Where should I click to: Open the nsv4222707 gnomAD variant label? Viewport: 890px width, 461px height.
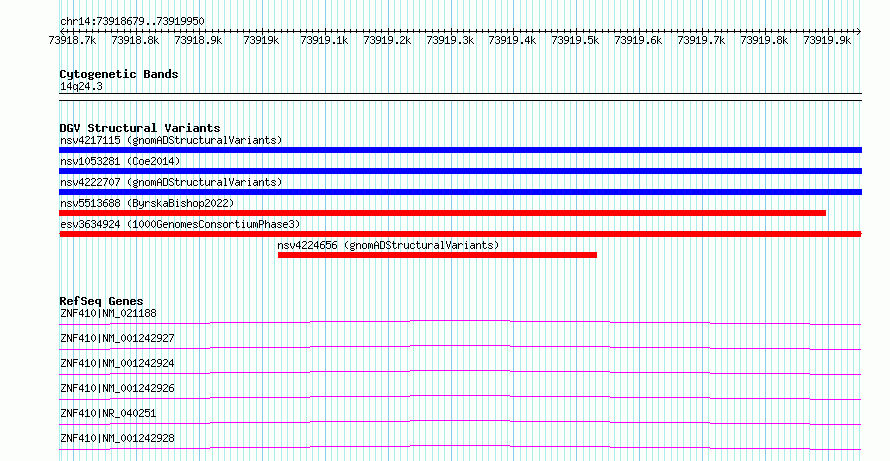pyautogui.click(x=171, y=182)
